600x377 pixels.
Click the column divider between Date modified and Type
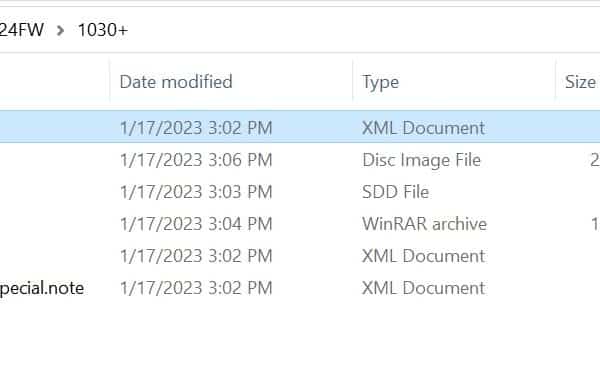click(x=353, y=82)
